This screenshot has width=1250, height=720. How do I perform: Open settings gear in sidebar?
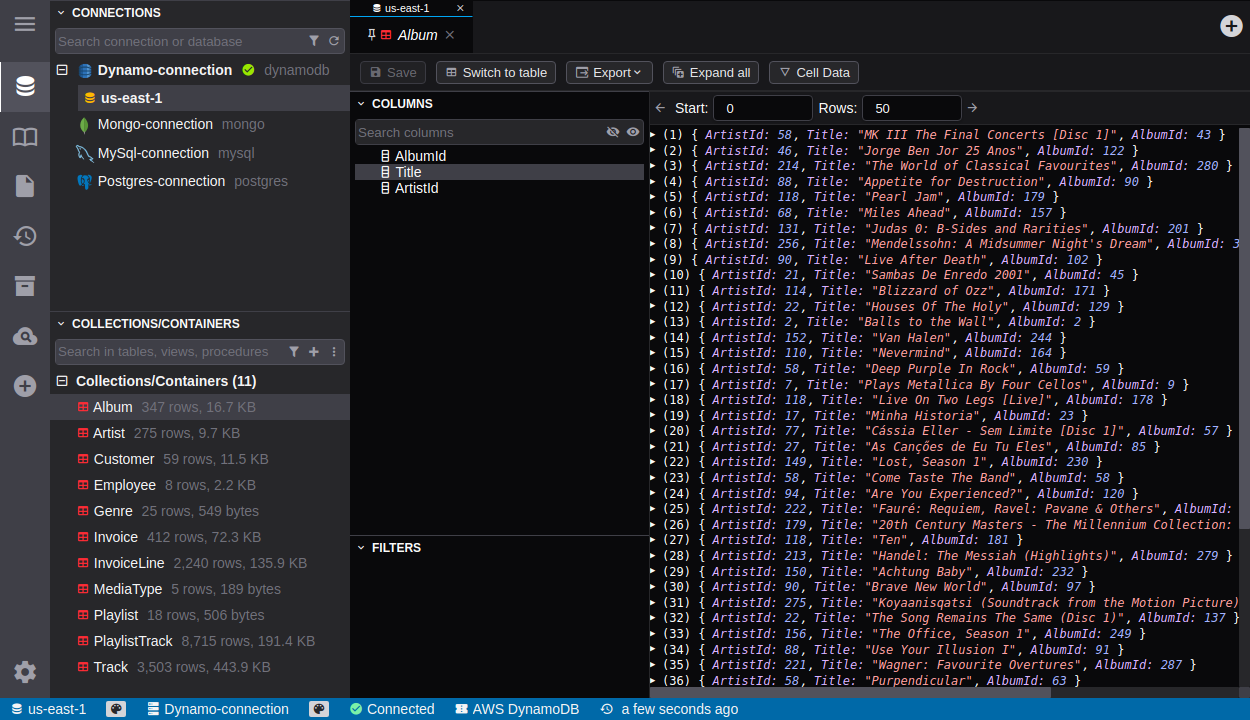[x=25, y=672]
